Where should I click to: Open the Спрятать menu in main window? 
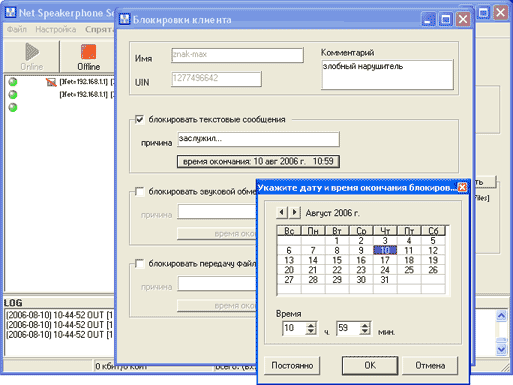point(99,29)
